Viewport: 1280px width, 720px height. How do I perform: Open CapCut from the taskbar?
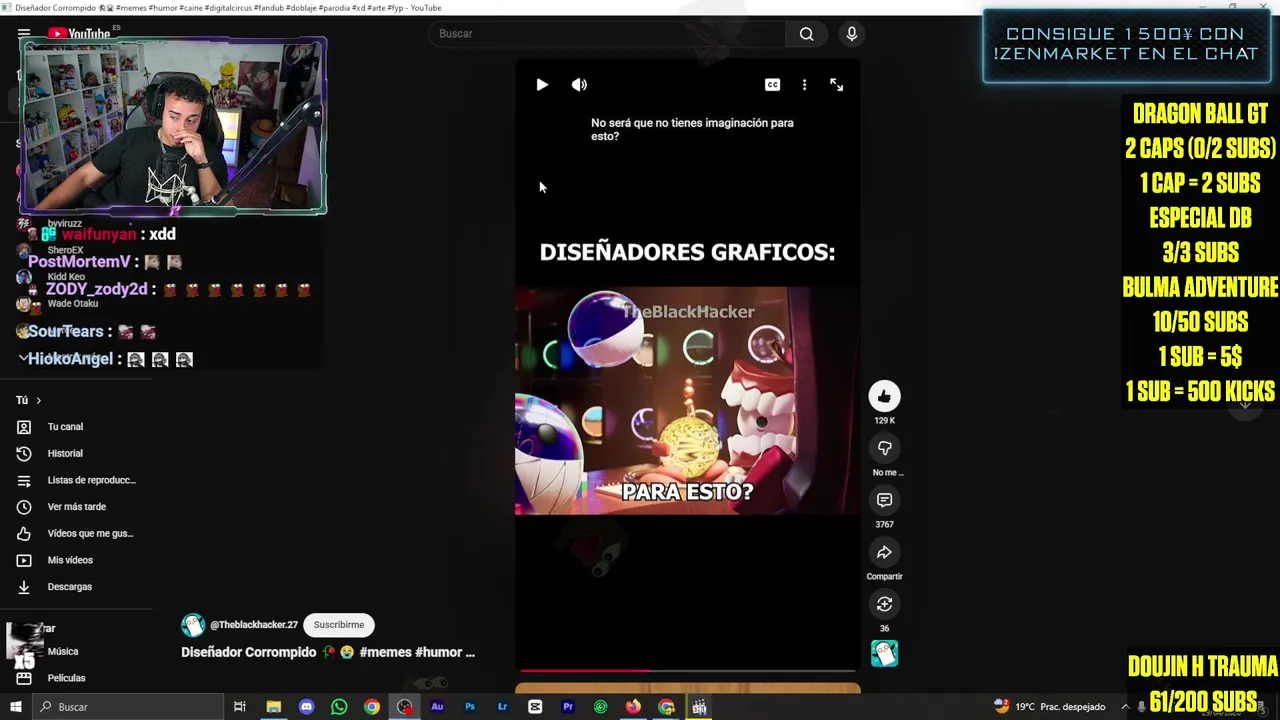(x=535, y=707)
